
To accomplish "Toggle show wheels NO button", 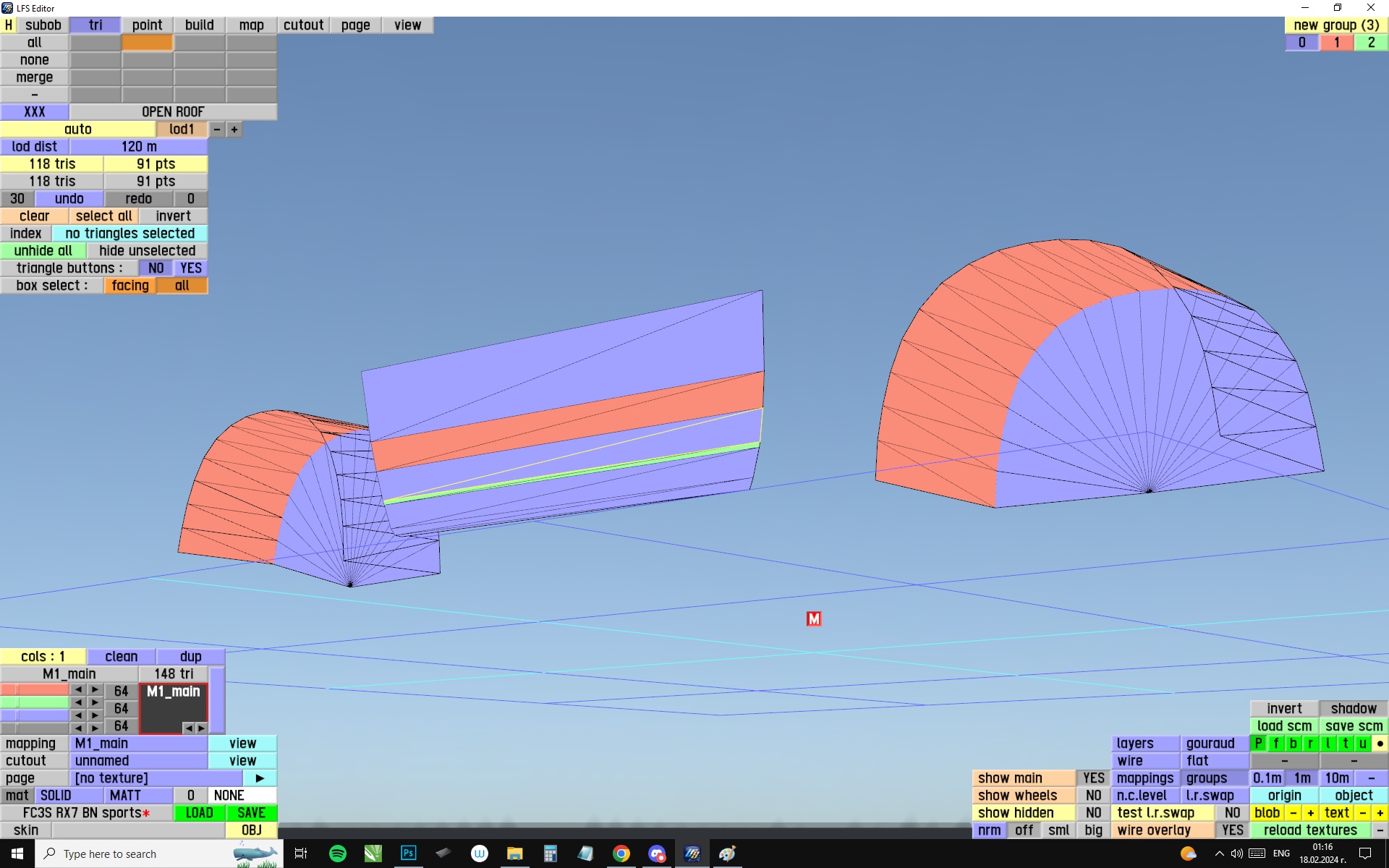I will point(1093,796).
